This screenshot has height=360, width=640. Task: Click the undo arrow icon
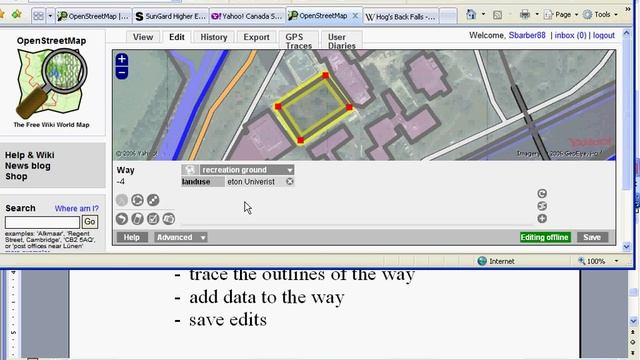[122, 219]
